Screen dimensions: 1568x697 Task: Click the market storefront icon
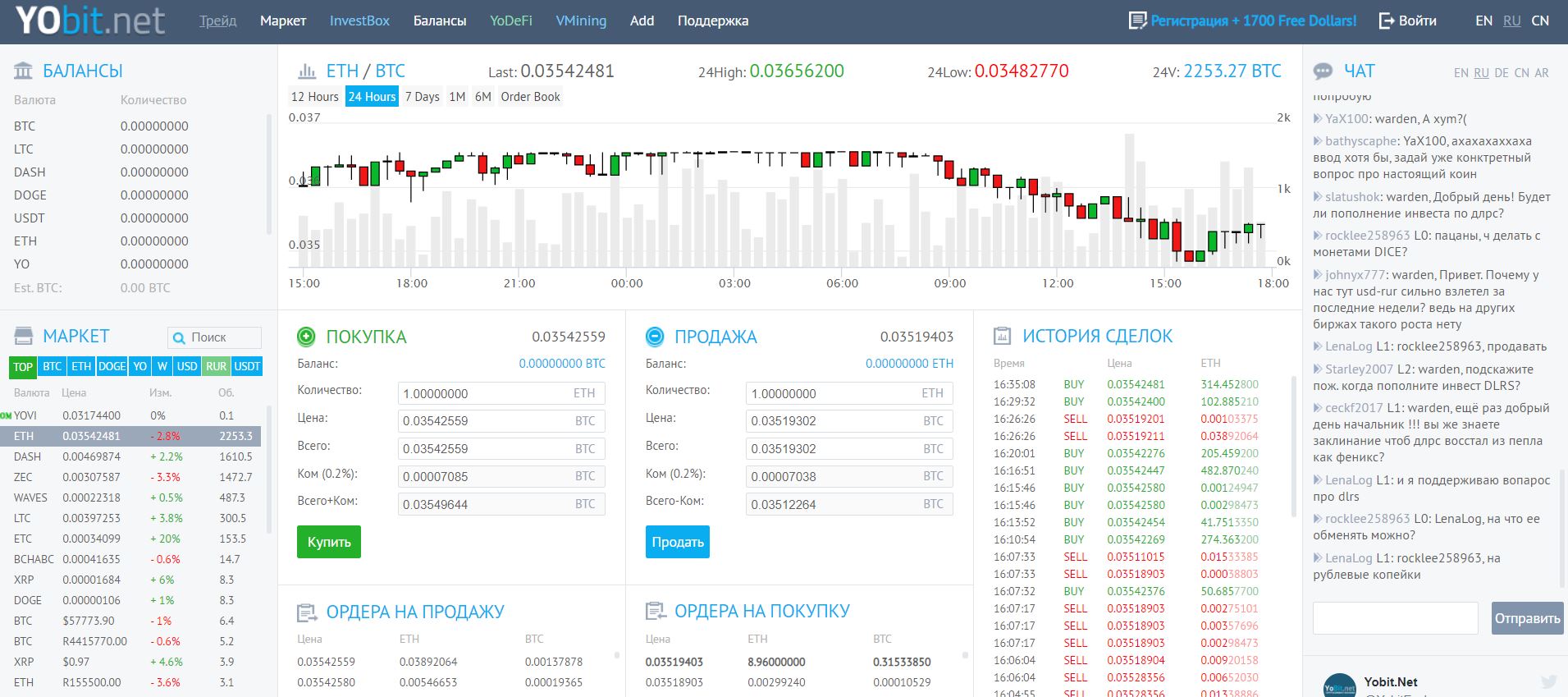coord(24,336)
